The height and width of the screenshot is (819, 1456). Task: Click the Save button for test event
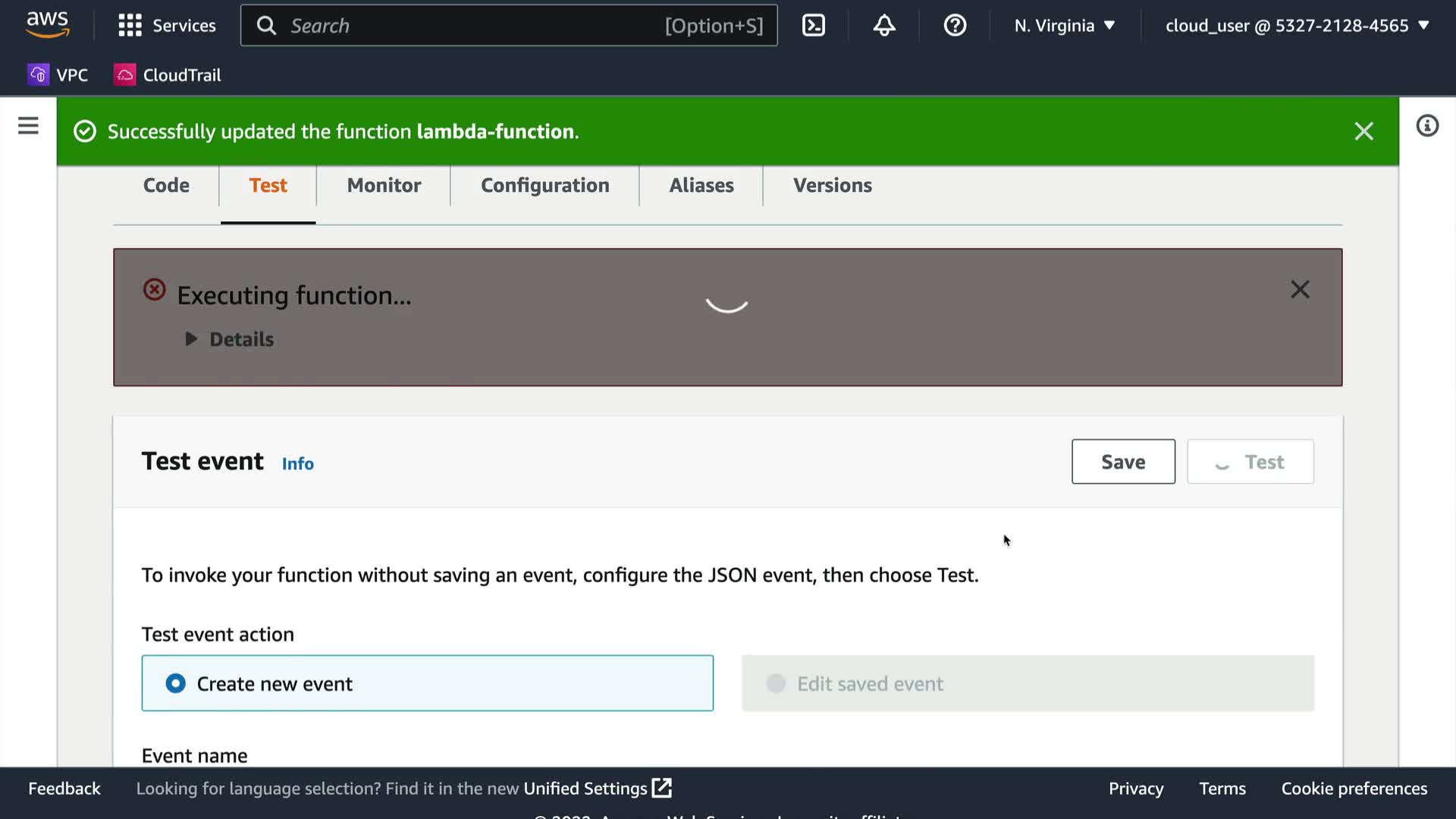click(x=1122, y=462)
